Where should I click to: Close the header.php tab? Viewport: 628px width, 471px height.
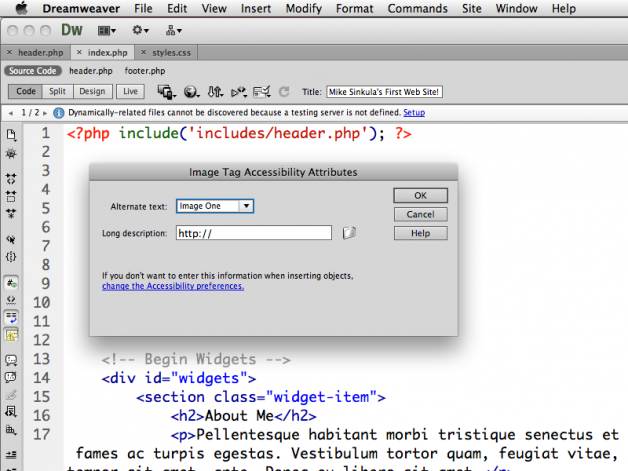pyautogui.click(x=9, y=52)
